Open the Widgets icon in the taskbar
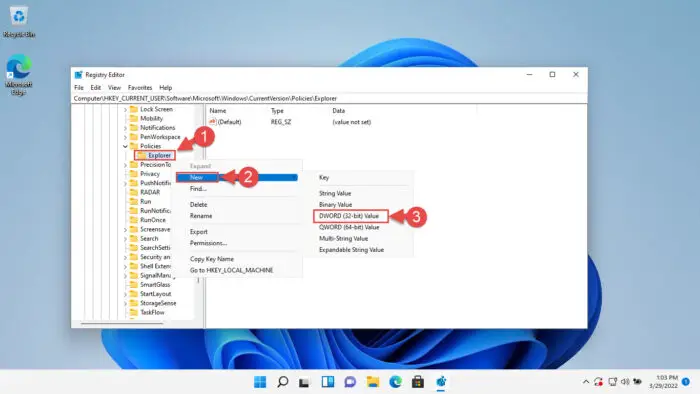 [328, 382]
